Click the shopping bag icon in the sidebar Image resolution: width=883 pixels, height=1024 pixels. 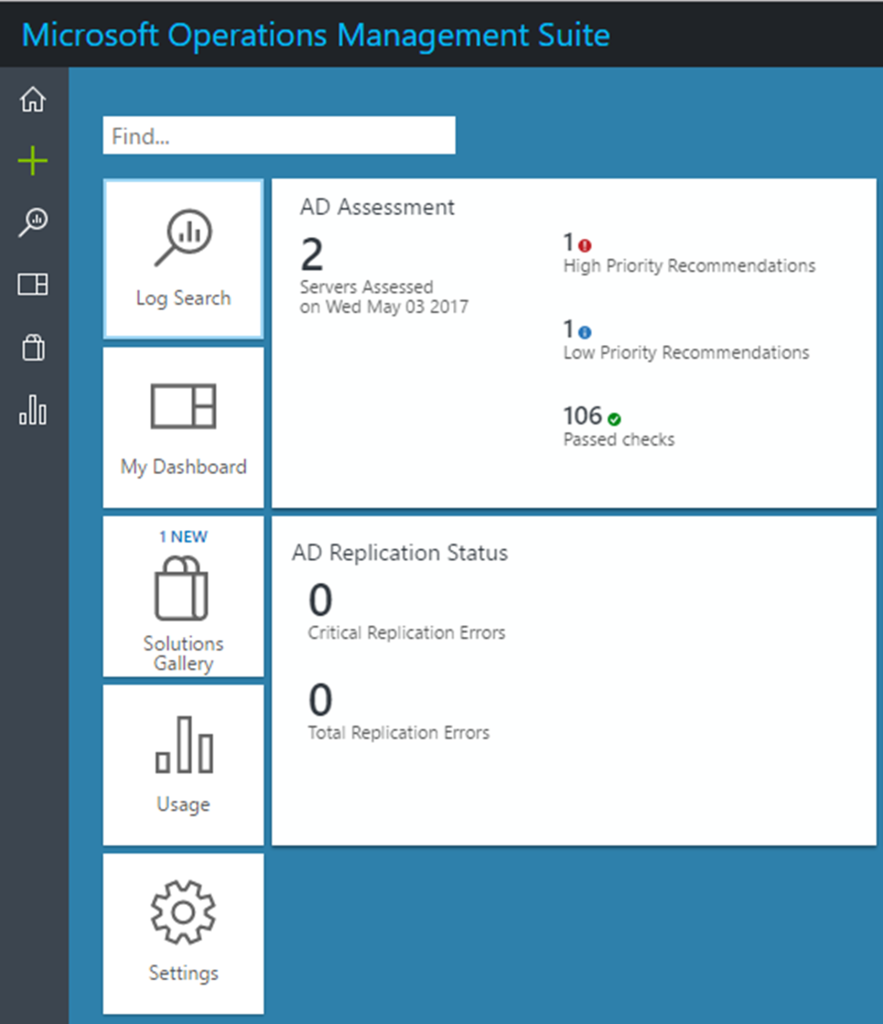coord(32,347)
